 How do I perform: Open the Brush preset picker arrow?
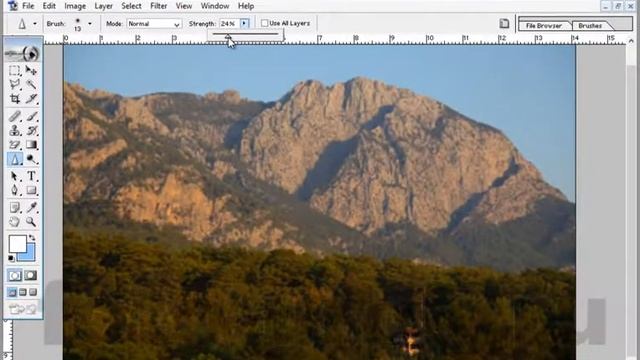[x=90, y=24]
